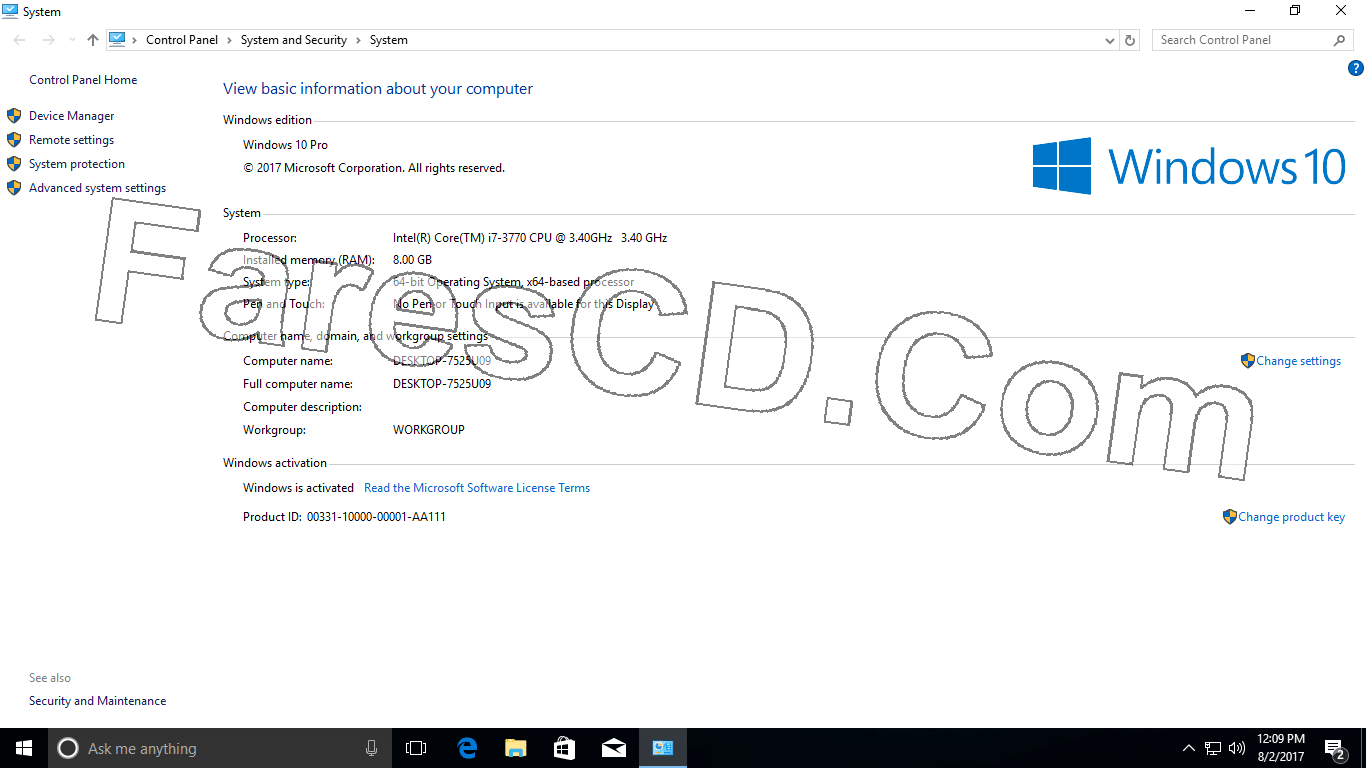Click the network tray icon
Screen dimensions: 1366x768
(1213, 748)
